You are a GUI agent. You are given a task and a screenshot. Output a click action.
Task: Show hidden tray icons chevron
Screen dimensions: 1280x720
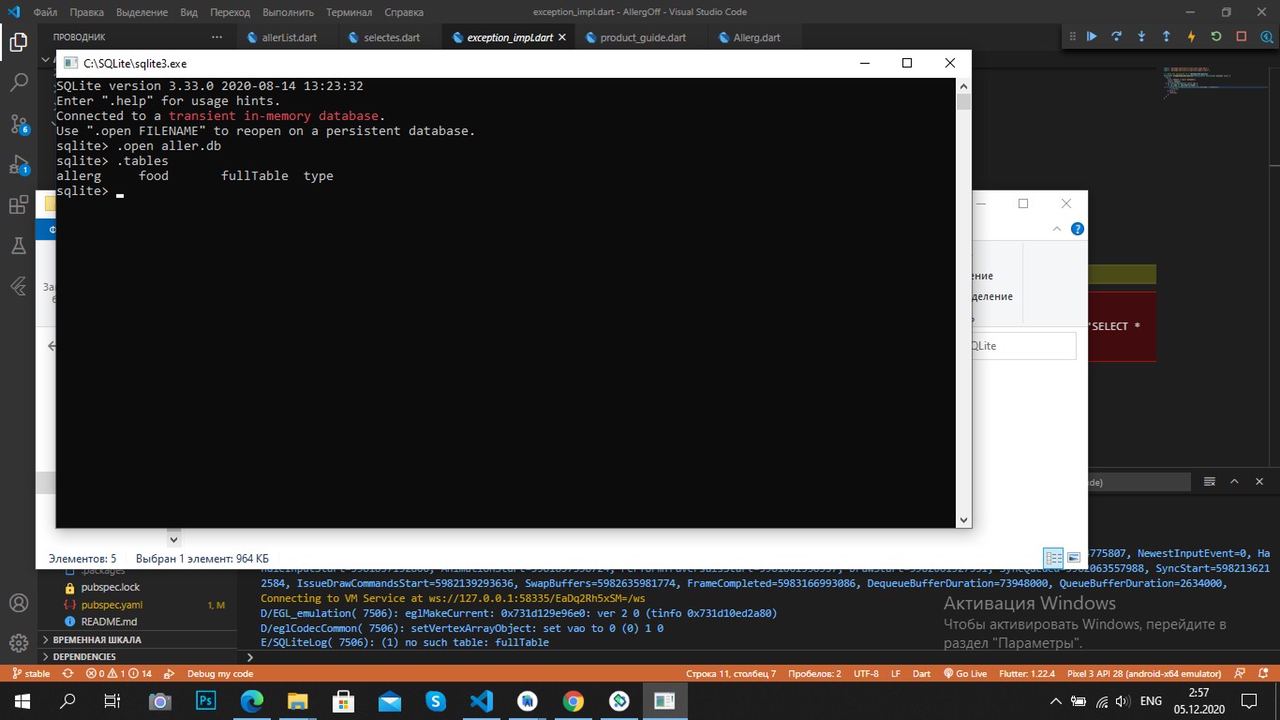pos(1056,701)
